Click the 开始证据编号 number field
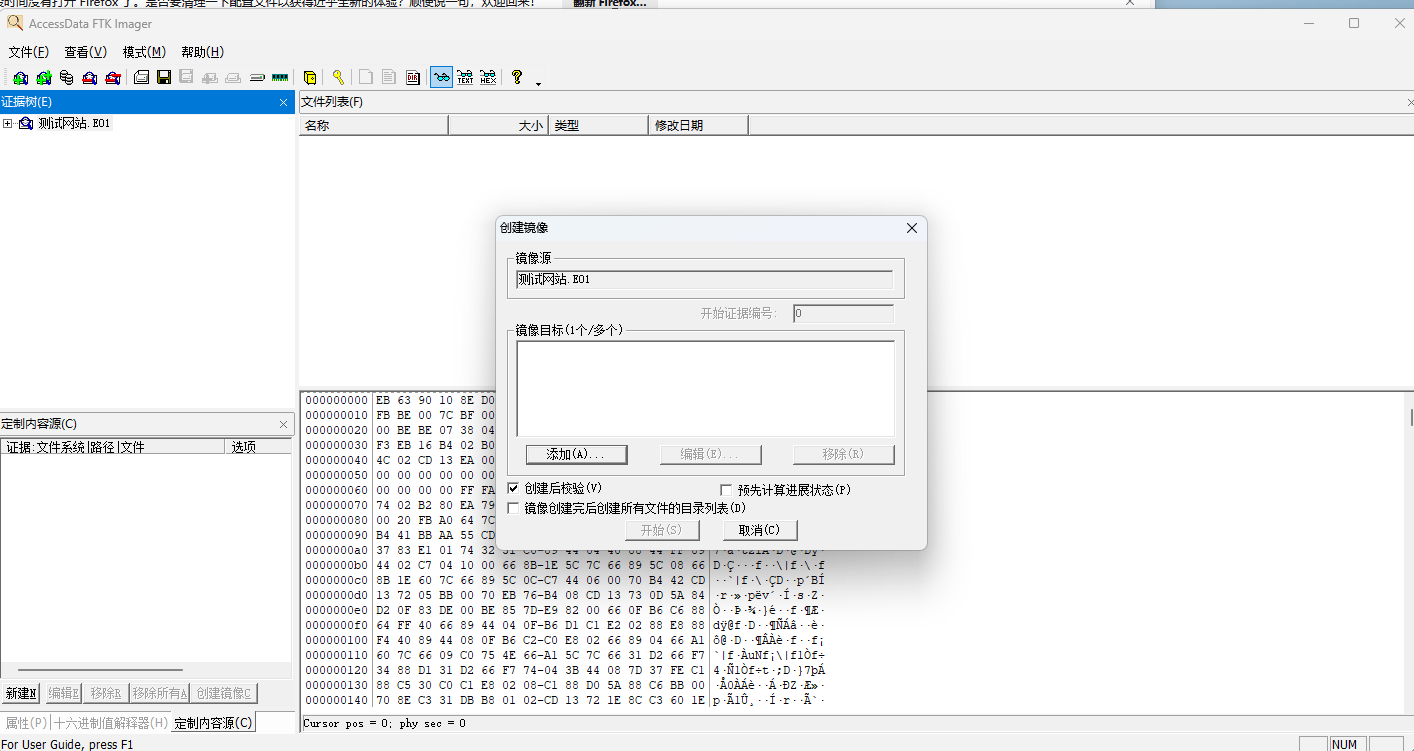 843,314
